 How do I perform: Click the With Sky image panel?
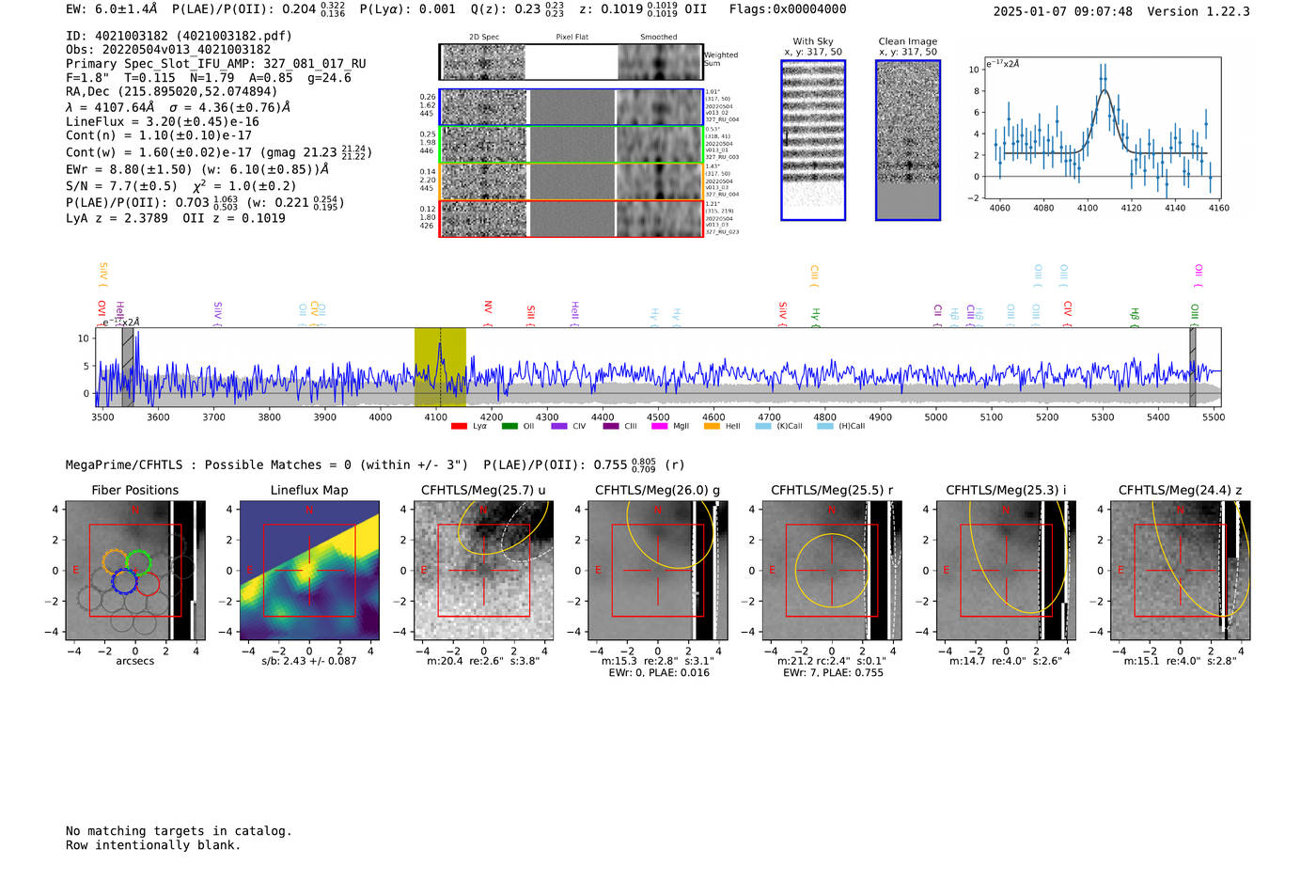pyautogui.click(x=813, y=140)
